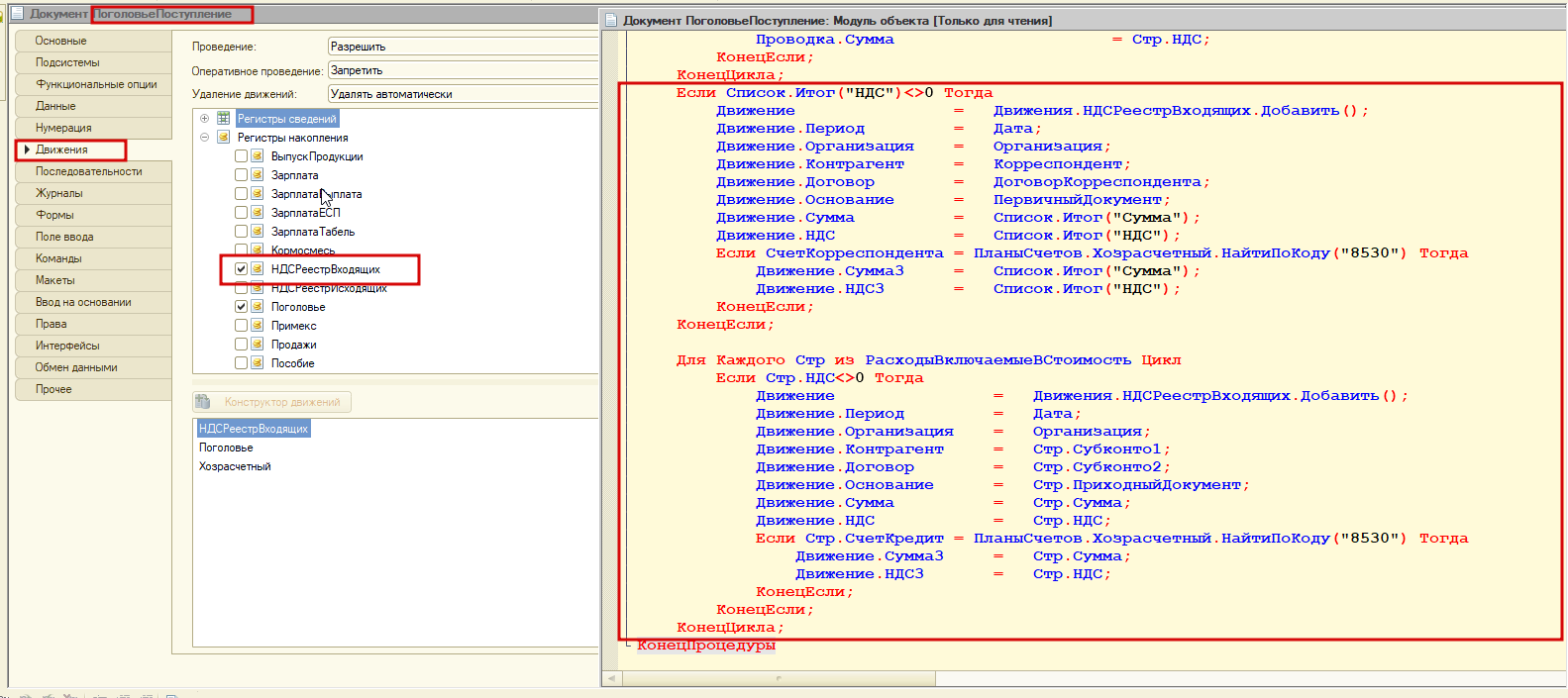Click the register icon beside Поголовье
The image size is (1568, 698).
click(x=258, y=307)
